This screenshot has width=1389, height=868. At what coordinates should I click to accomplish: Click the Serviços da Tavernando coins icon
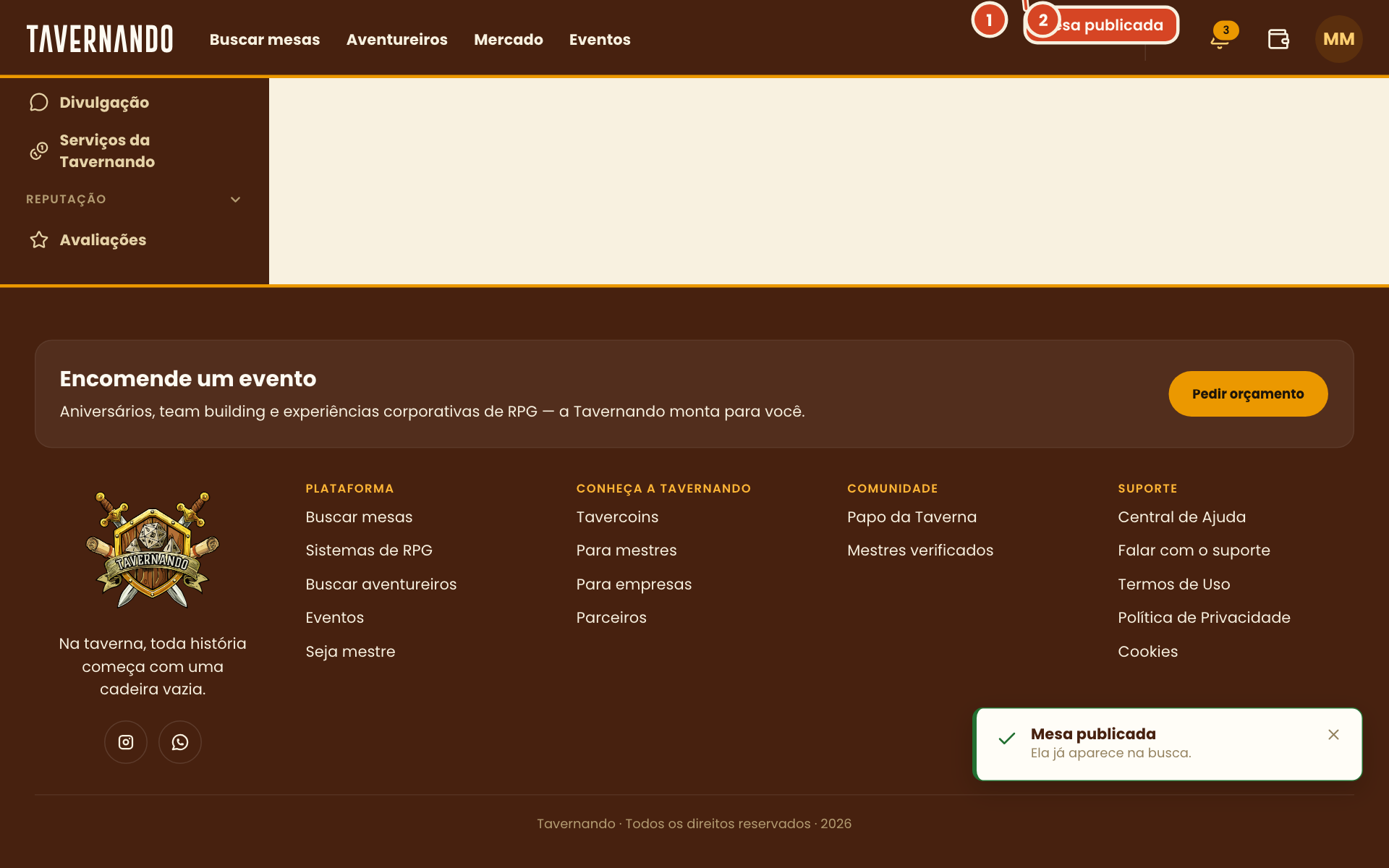tap(39, 150)
